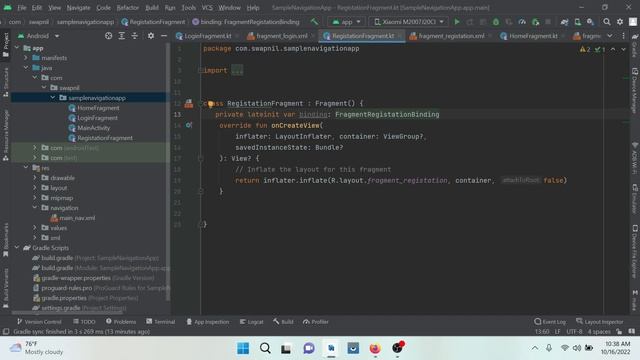
Task: Open Search Everywhere magnifier icon
Action: pos(607,22)
